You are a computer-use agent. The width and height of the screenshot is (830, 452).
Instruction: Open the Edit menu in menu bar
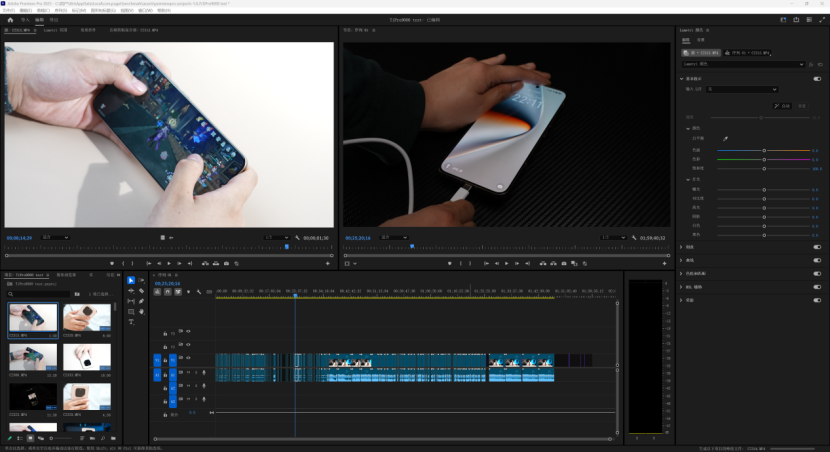click(x=25, y=10)
